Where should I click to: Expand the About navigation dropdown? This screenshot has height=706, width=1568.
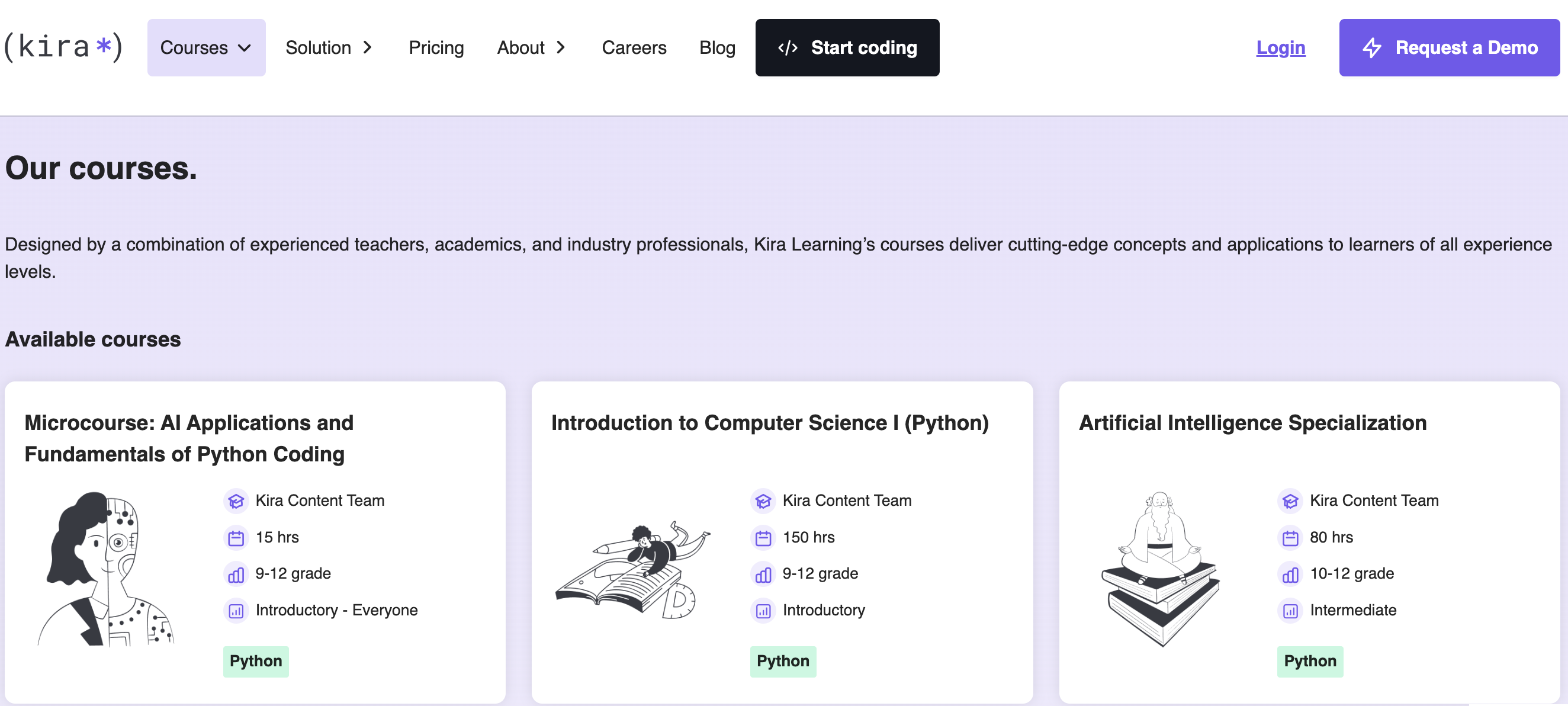point(561,47)
